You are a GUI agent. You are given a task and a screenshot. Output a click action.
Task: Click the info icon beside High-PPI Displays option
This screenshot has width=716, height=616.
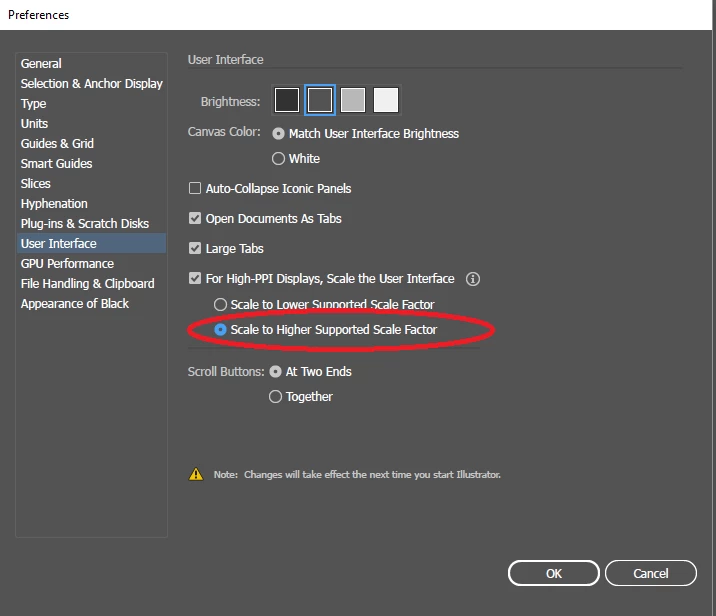473,279
